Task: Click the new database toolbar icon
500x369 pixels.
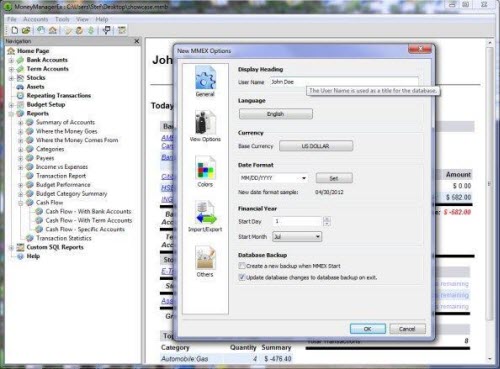Action: click(15, 30)
